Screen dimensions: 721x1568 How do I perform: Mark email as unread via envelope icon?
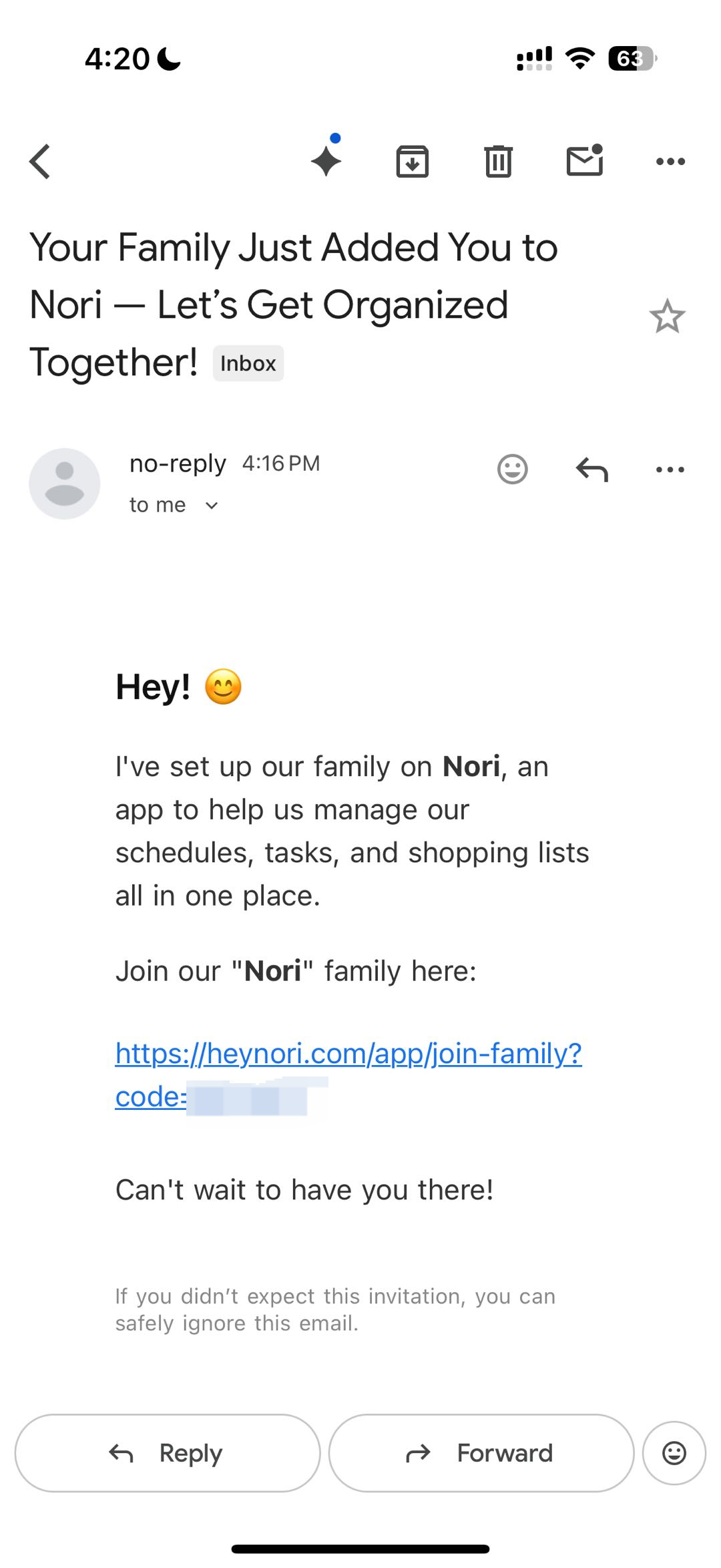[x=585, y=161]
